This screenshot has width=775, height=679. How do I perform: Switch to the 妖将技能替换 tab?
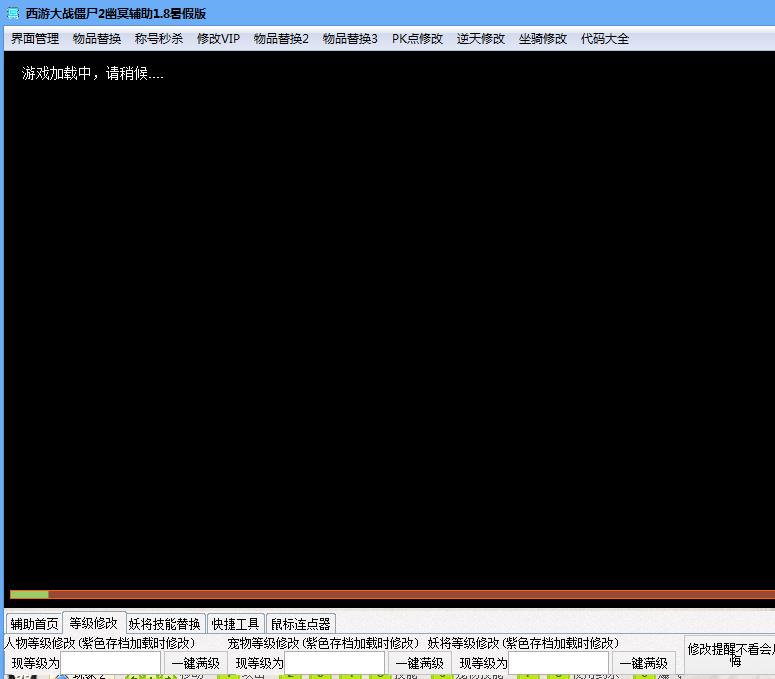[165, 624]
